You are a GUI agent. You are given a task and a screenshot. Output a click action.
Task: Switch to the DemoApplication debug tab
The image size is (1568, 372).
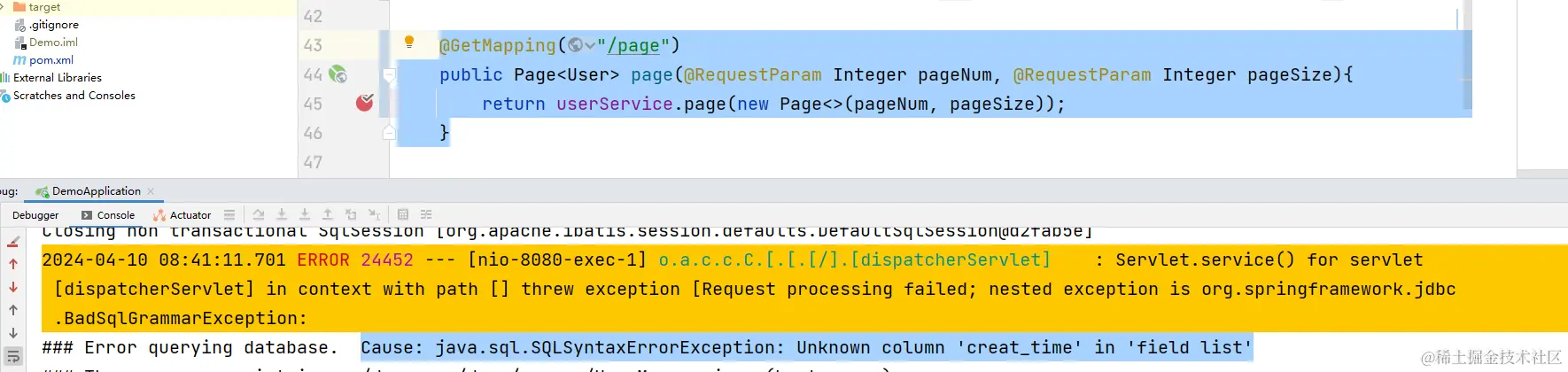pyautogui.click(x=96, y=191)
